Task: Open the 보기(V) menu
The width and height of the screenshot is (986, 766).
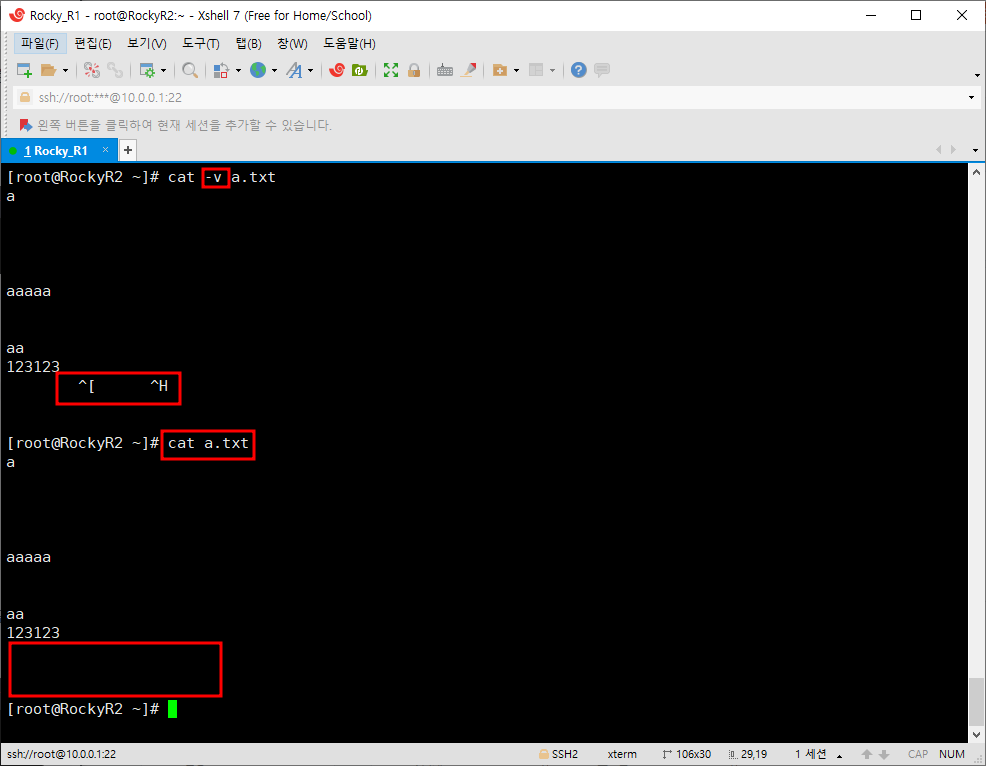Action: tap(147, 43)
